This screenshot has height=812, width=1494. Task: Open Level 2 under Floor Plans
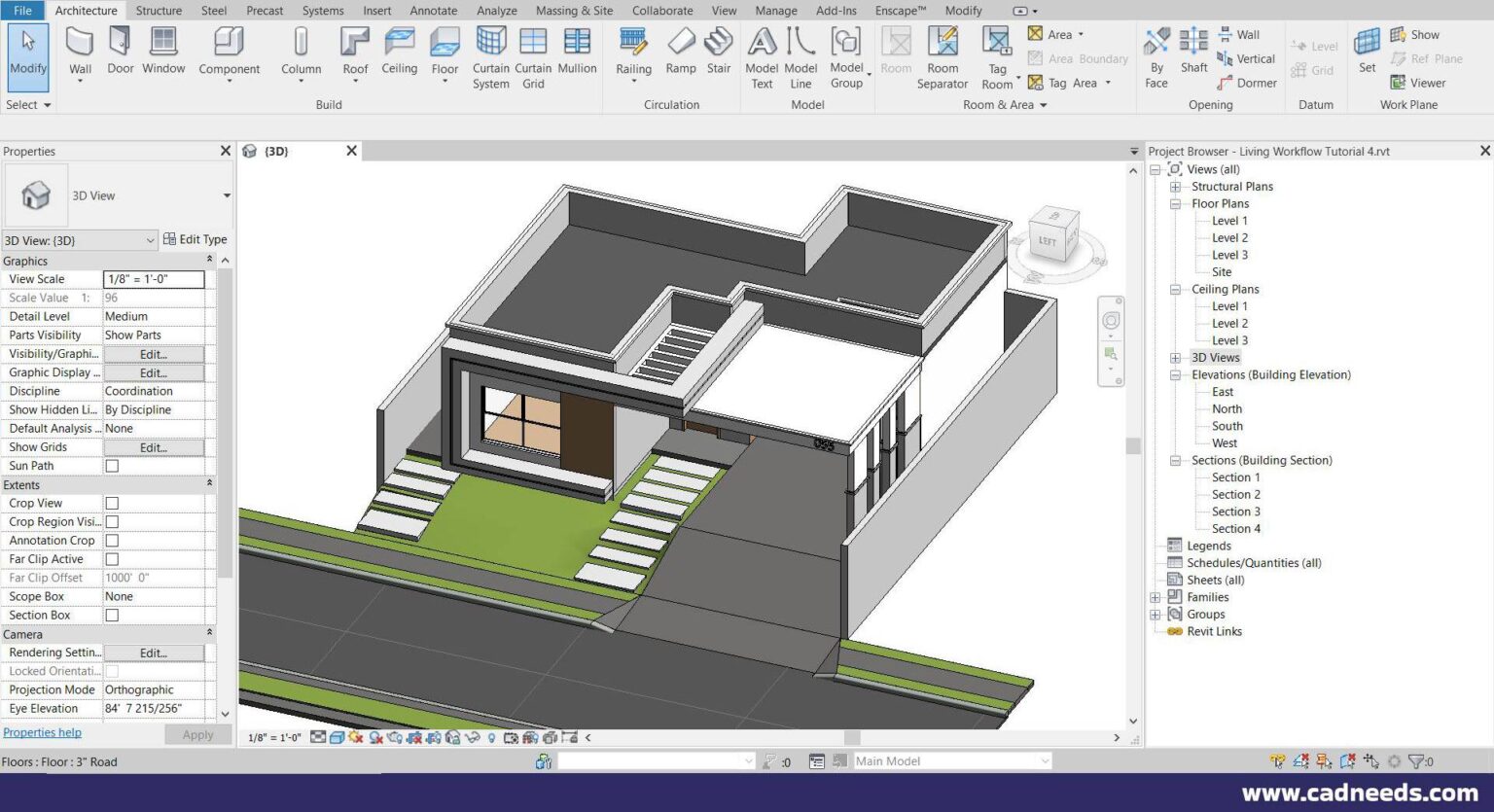(1229, 238)
